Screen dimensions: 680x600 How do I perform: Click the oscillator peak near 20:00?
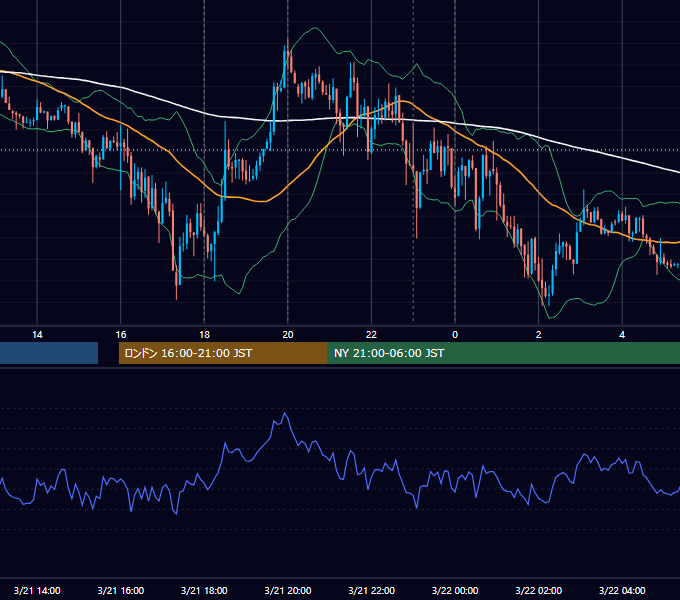pyautogui.click(x=285, y=414)
